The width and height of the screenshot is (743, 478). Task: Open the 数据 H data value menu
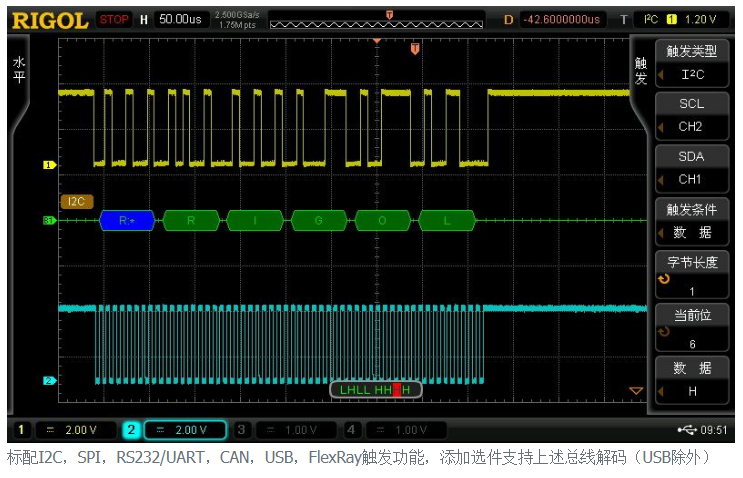click(692, 380)
